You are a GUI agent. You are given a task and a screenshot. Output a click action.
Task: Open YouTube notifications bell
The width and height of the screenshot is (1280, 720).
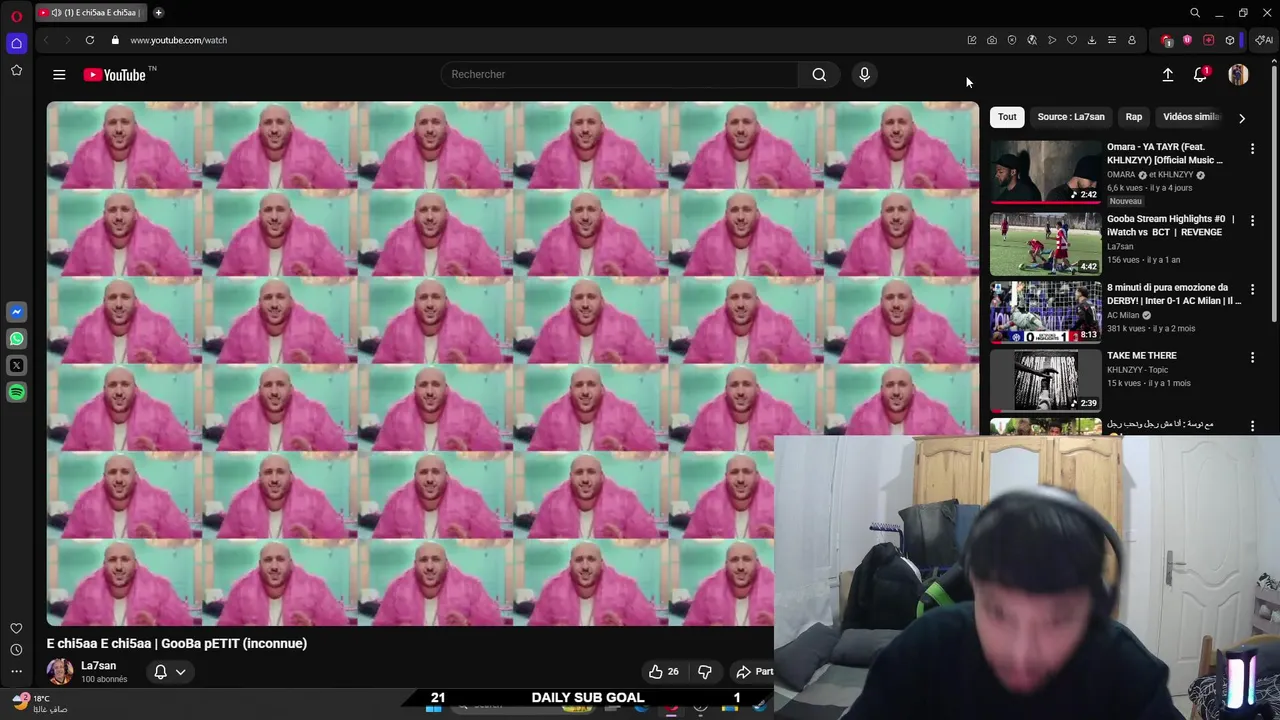pyautogui.click(x=1200, y=75)
